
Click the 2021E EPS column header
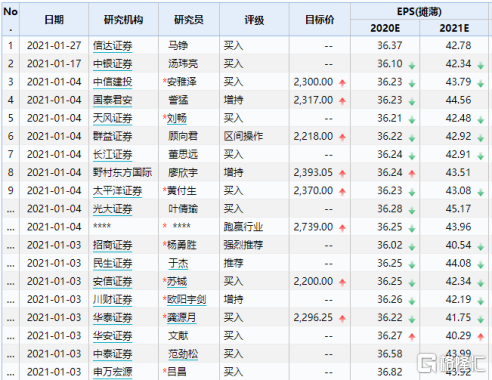[x=454, y=28]
